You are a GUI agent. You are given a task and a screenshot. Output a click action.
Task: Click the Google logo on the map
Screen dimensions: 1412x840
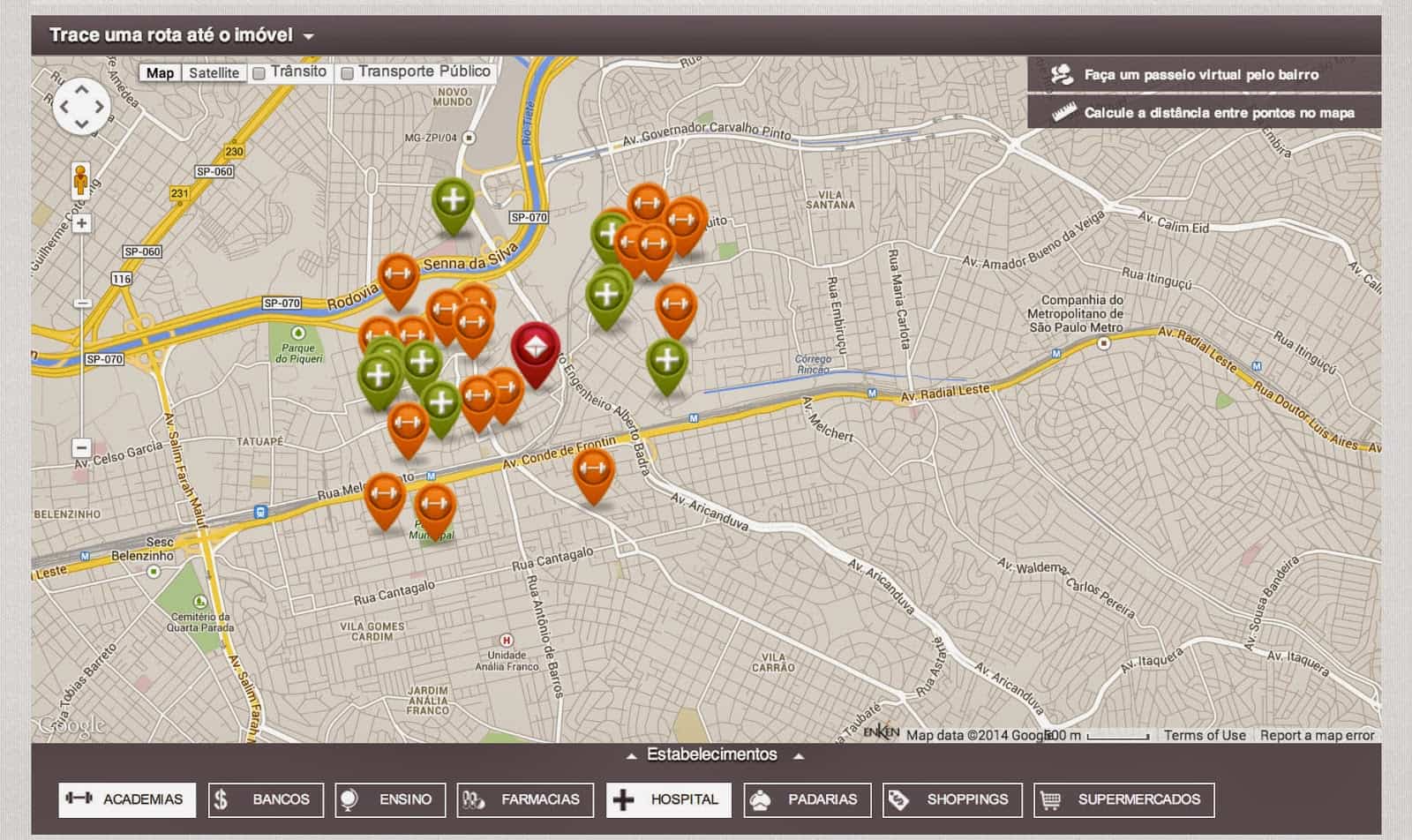(71, 726)
